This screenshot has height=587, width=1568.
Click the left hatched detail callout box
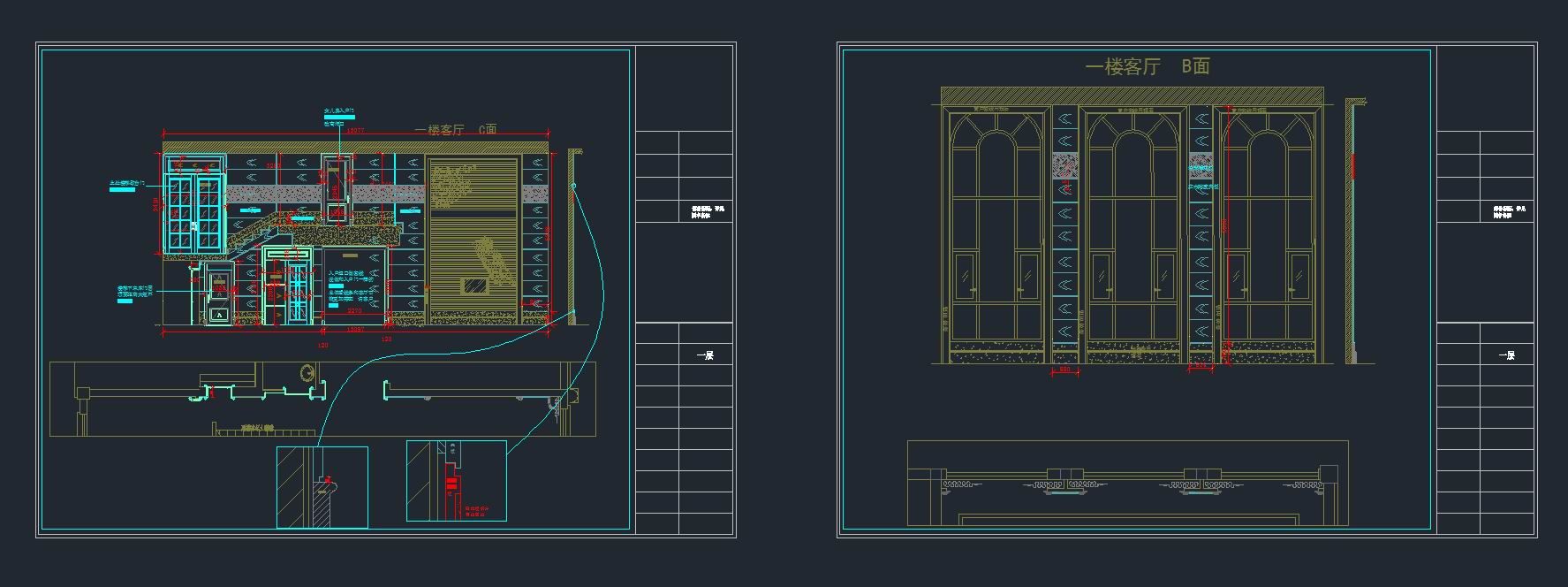point(322,487)
